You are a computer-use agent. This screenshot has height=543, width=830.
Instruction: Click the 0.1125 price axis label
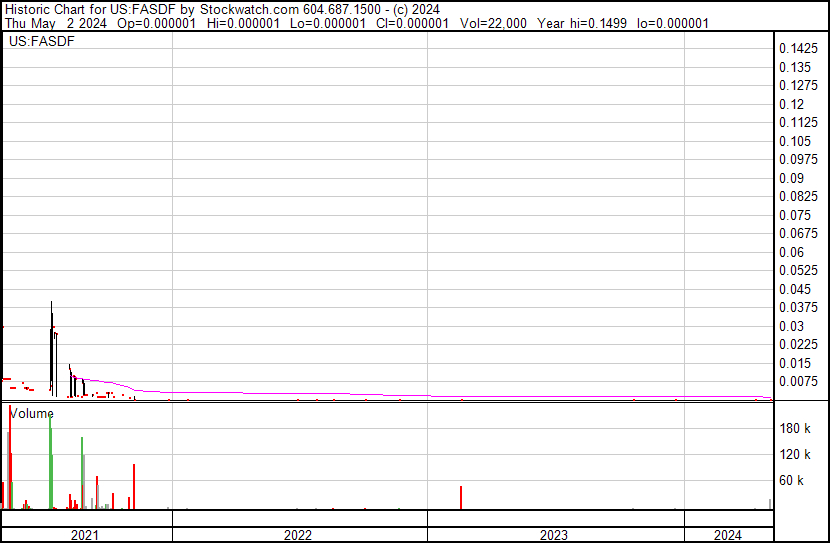[798, 123]
